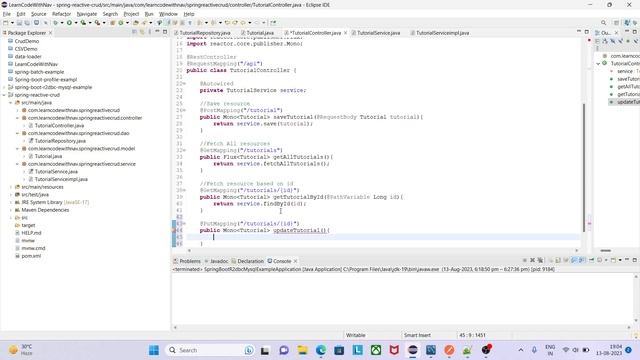Click the editor vertical scrollbar

coord(583,167)
